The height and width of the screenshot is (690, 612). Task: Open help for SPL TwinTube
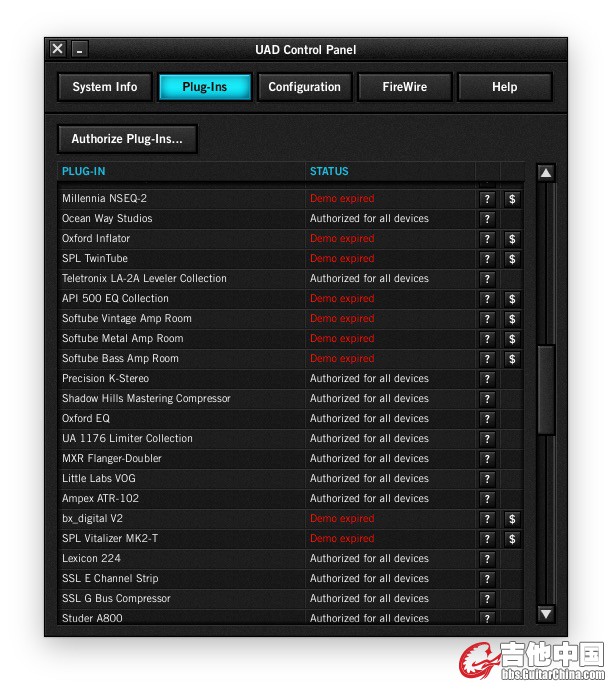pyautogui.click(x=487, y=259)
